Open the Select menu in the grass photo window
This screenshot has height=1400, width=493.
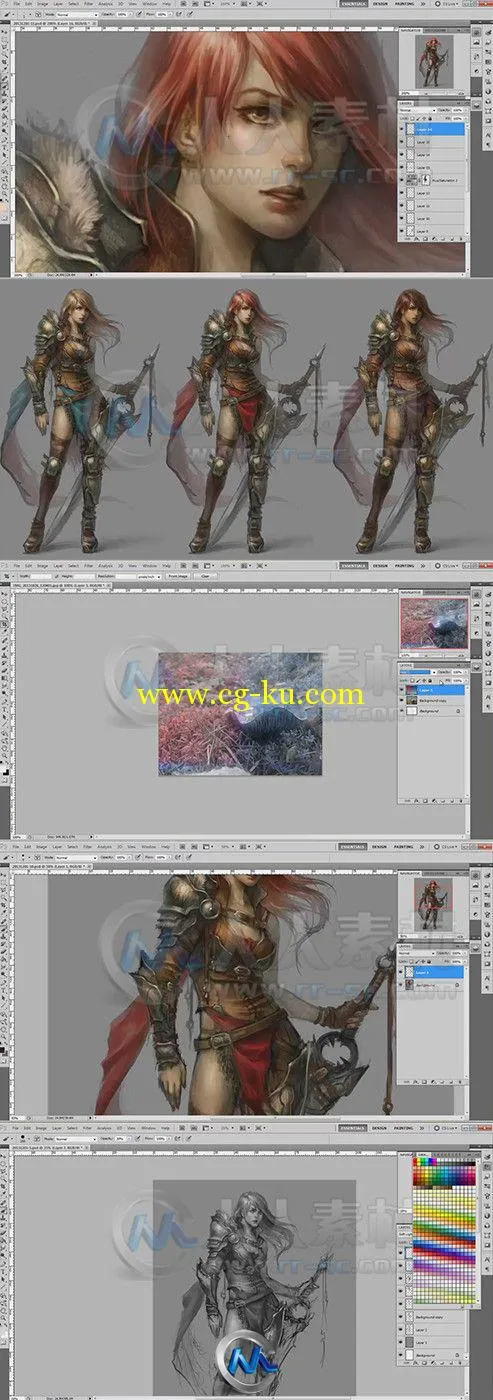pos(73,565)
